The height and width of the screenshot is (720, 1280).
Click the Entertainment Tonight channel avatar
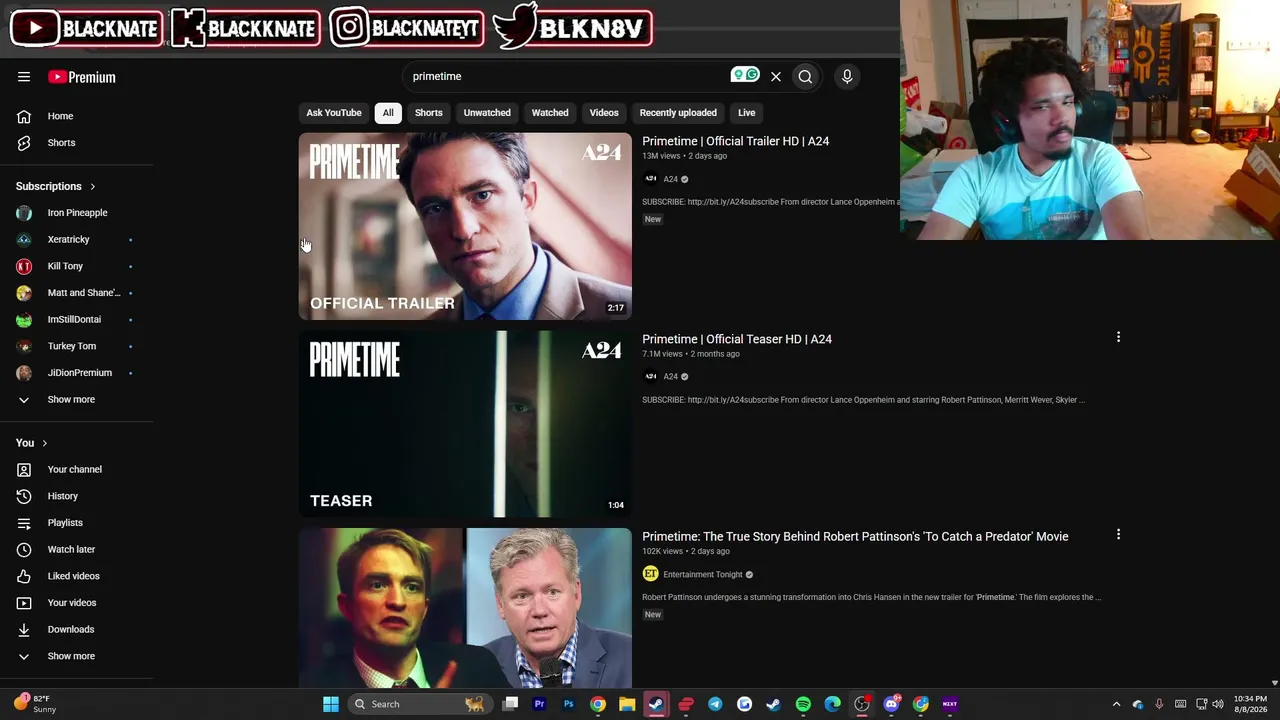point(650,574)
